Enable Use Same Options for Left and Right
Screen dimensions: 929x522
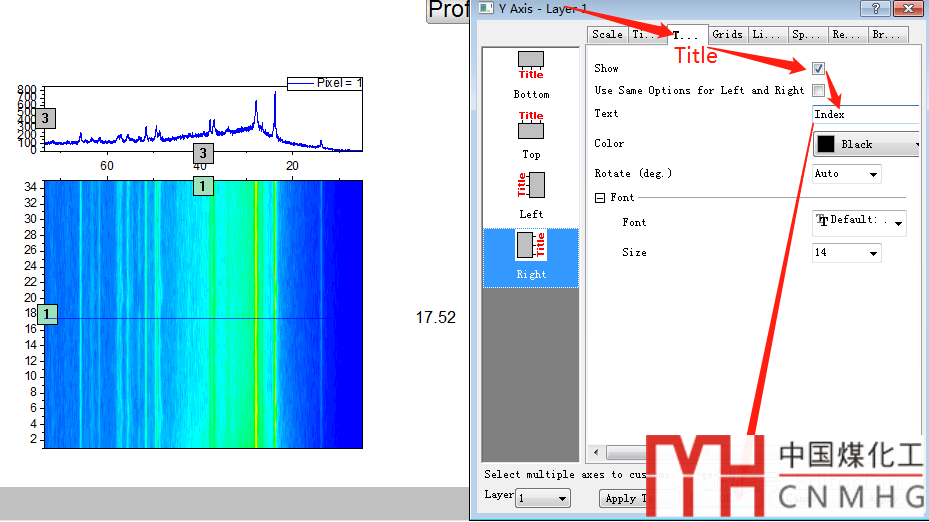819,90
